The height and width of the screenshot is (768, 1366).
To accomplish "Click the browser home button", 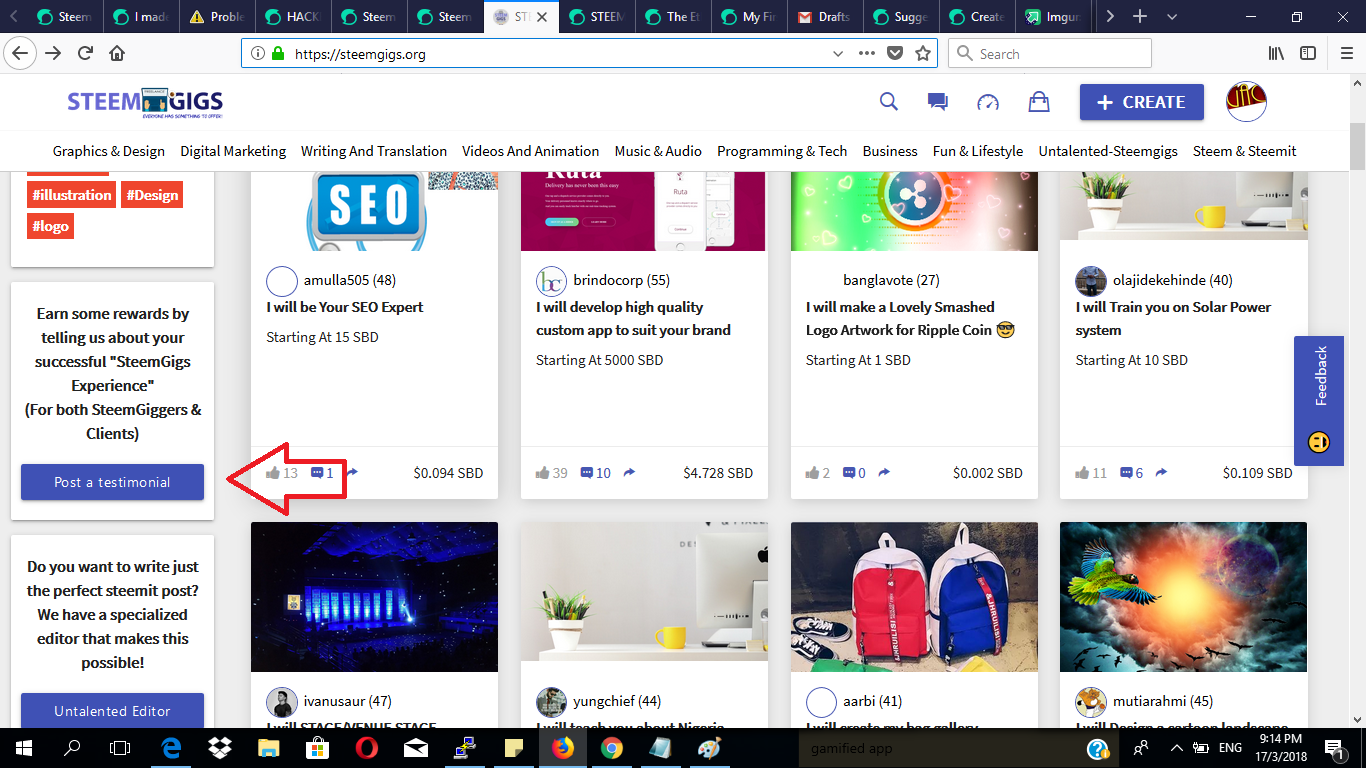I will point(117,54).
